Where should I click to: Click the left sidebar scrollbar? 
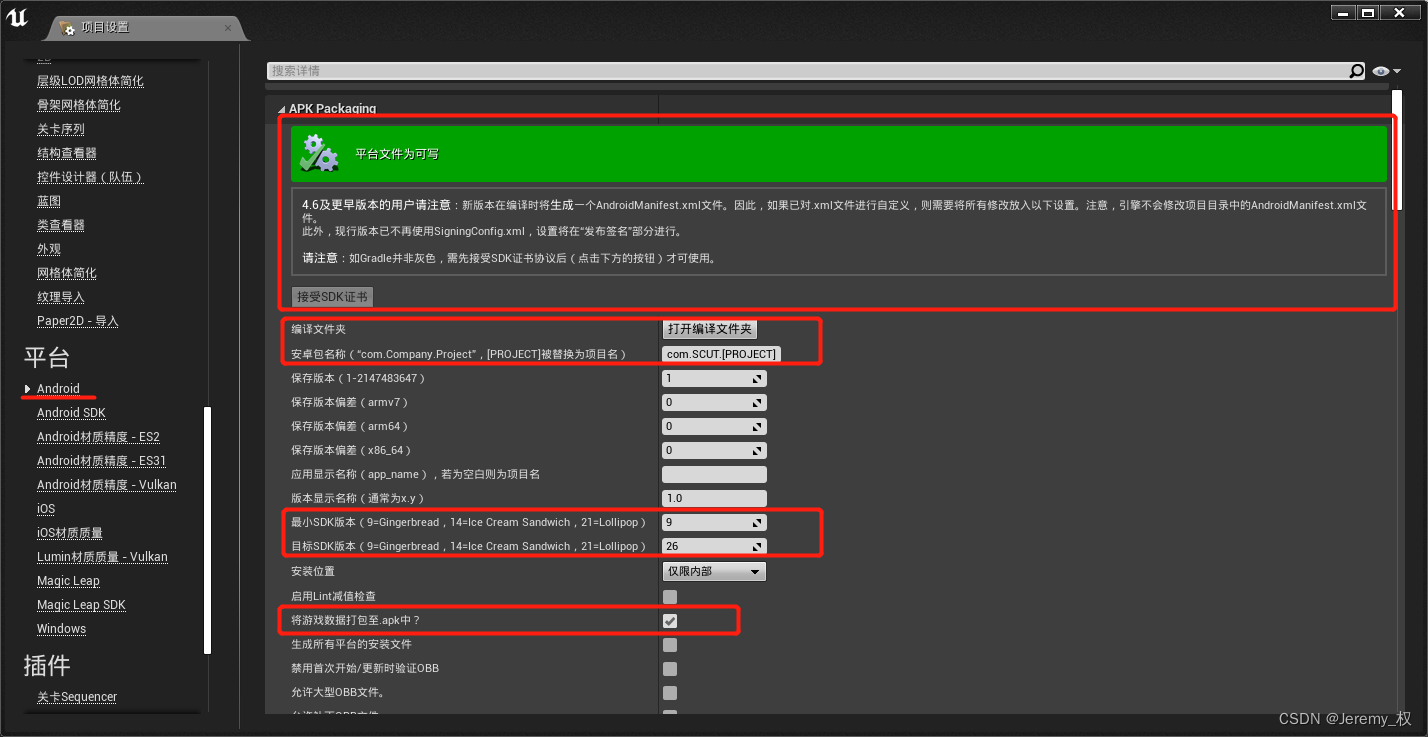click(x=207, y=530)
